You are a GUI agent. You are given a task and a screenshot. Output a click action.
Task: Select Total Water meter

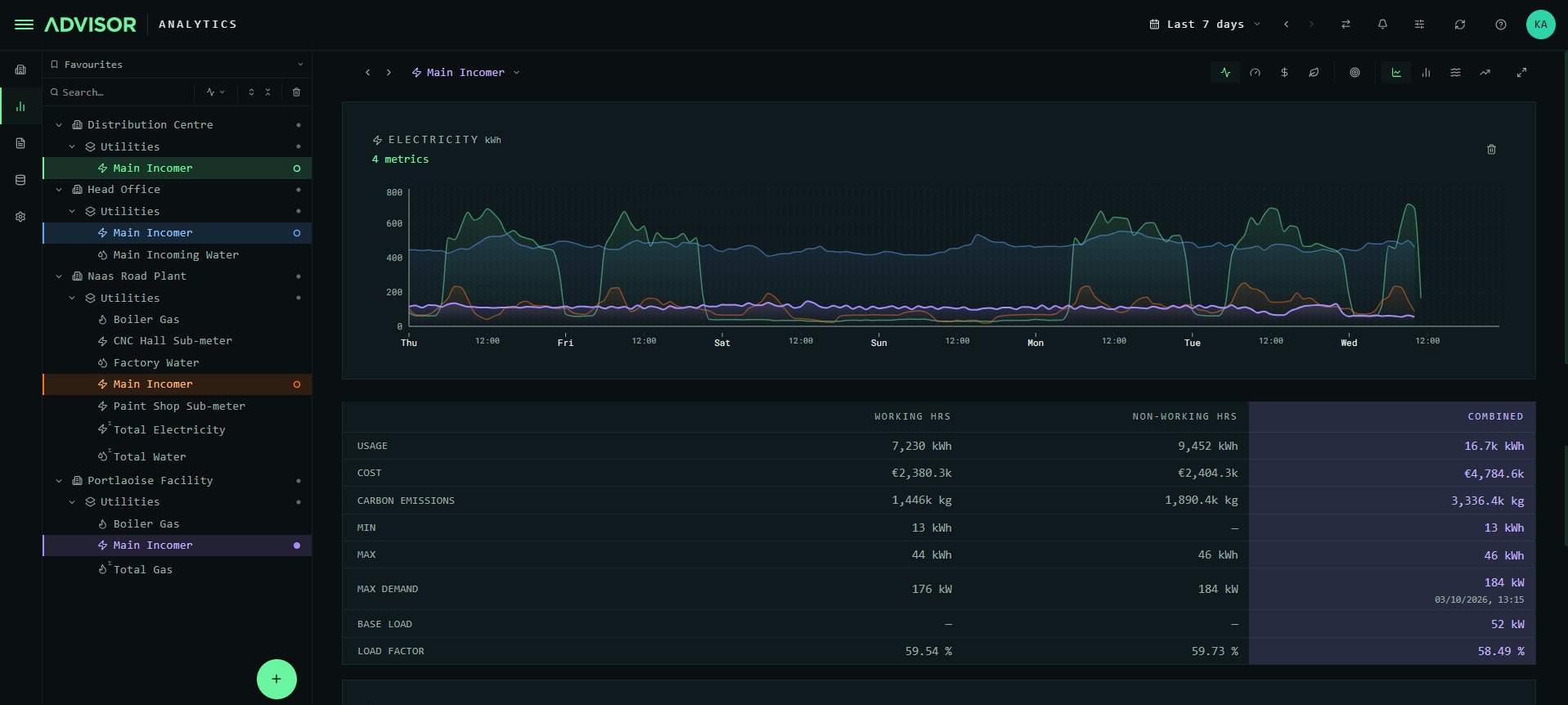[x=177, y=456]
